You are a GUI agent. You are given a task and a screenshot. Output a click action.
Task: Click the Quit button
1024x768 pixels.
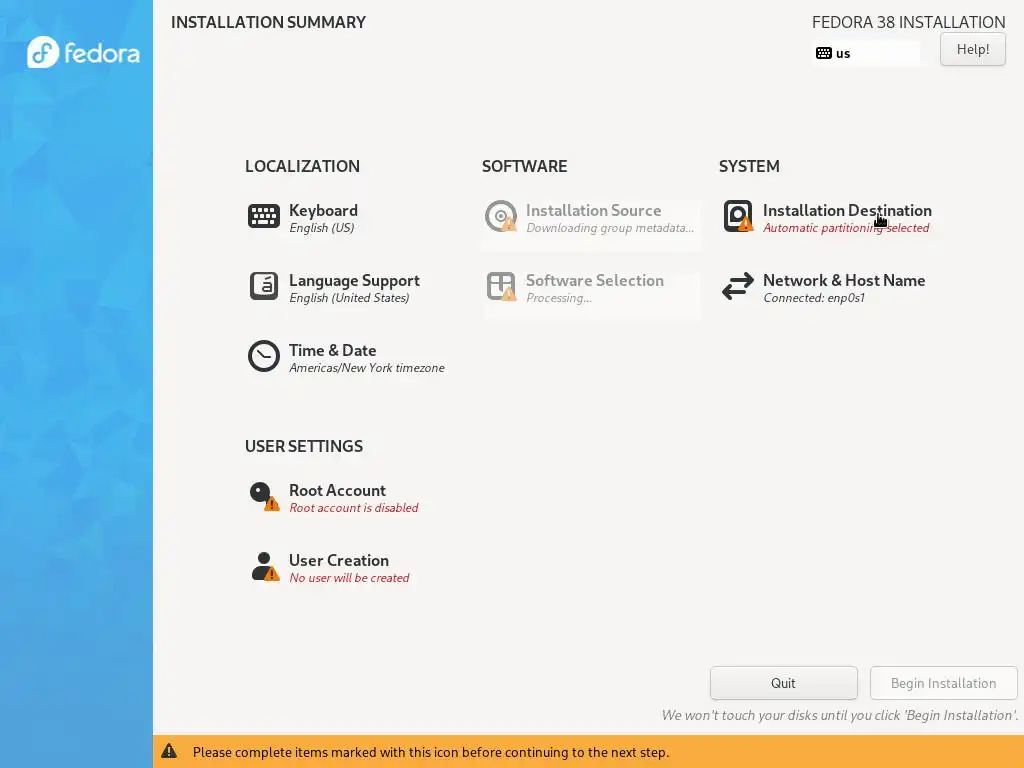[x=784, y=683]
